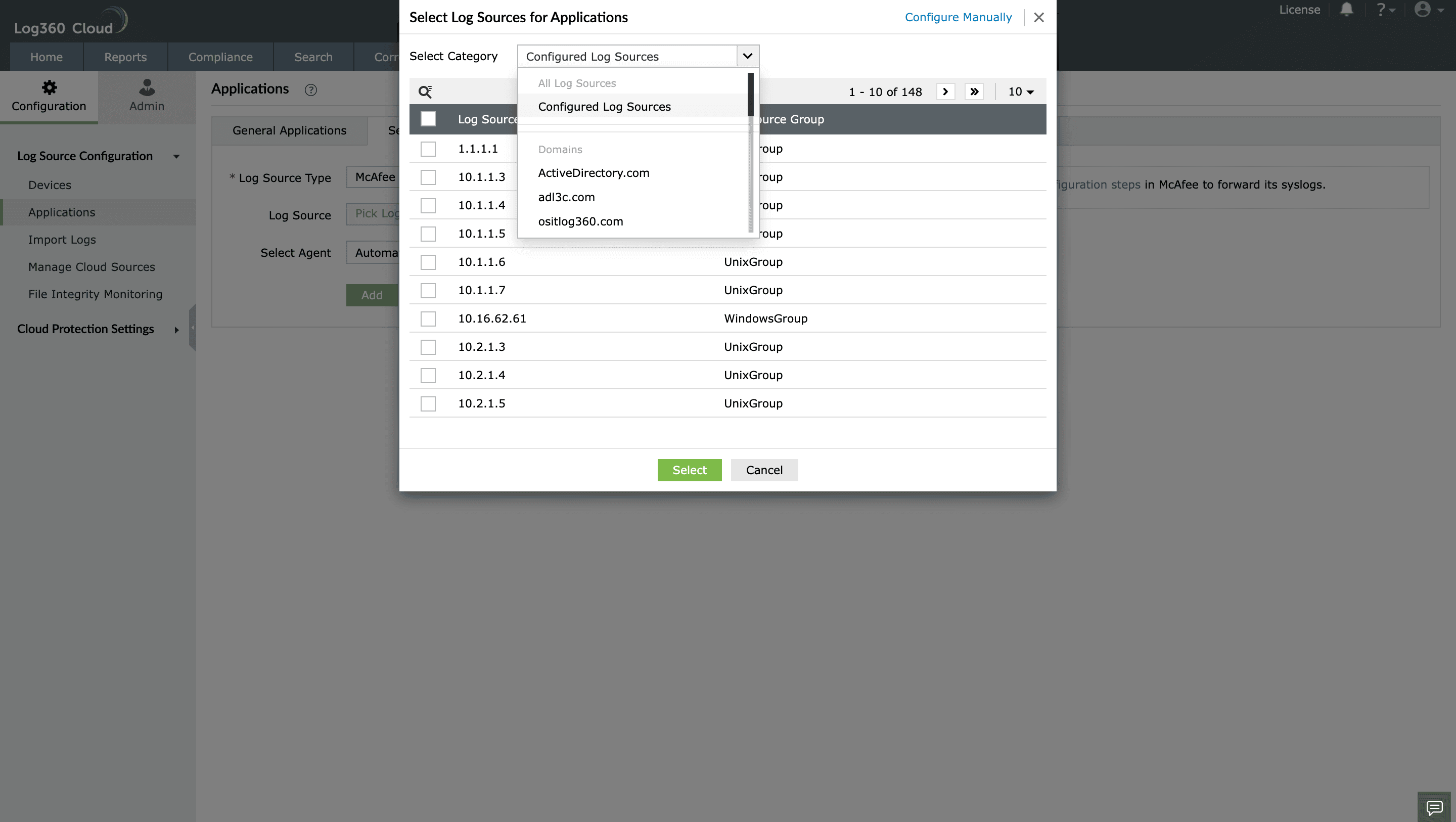Select ActiveDirectory.com domain filter

(594, 173)
